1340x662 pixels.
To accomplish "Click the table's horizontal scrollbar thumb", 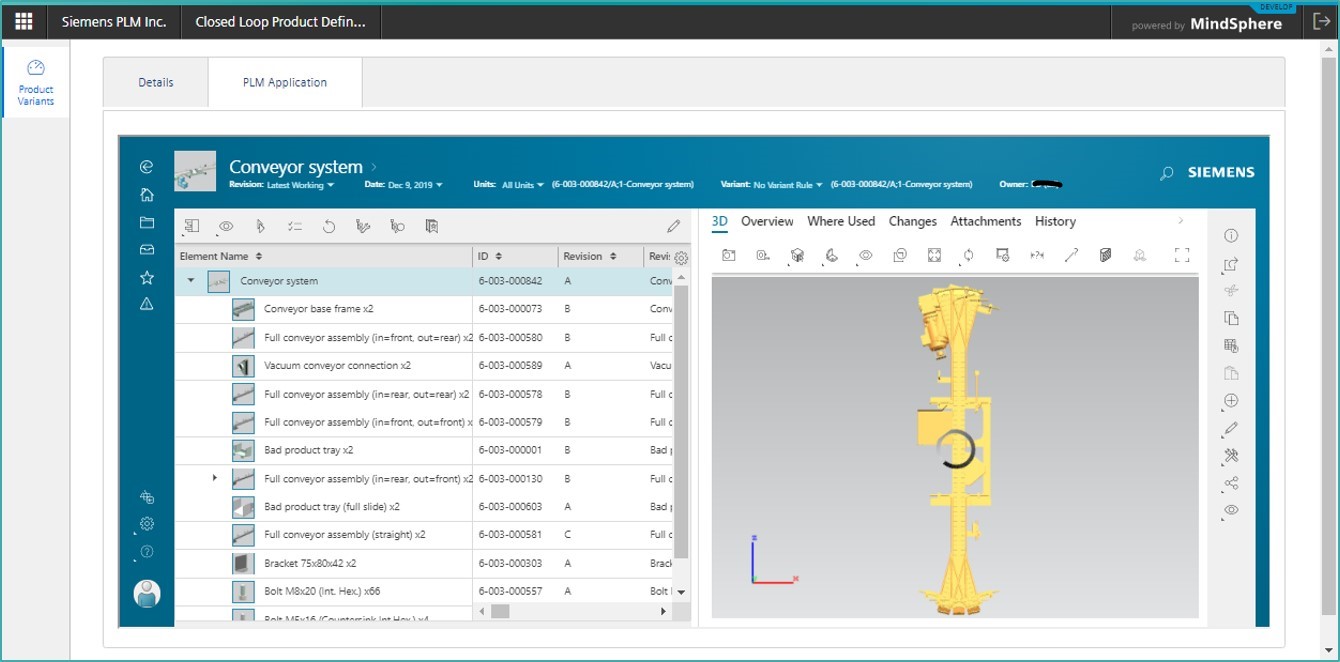I will pos(500,611).
